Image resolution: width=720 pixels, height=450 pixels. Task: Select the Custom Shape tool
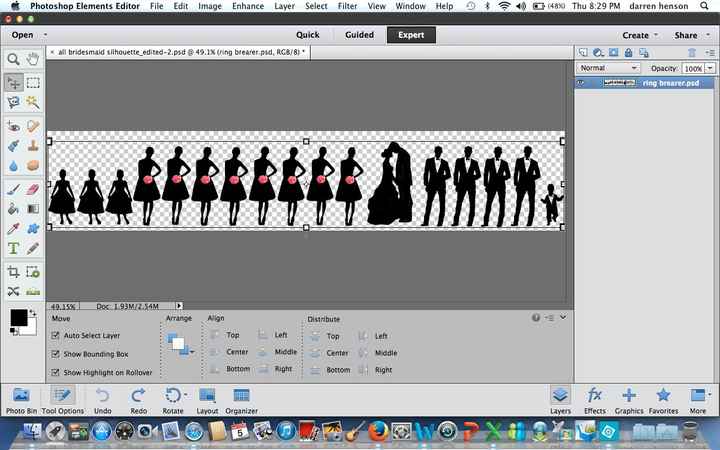[x=33, y=229]
